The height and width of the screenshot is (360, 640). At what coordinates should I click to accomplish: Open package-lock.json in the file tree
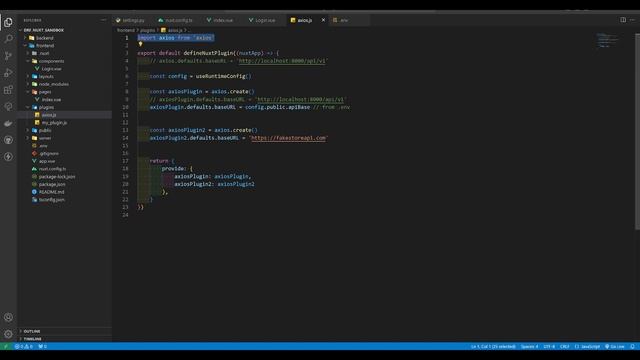pyautogui.click(x=57, y=177)
